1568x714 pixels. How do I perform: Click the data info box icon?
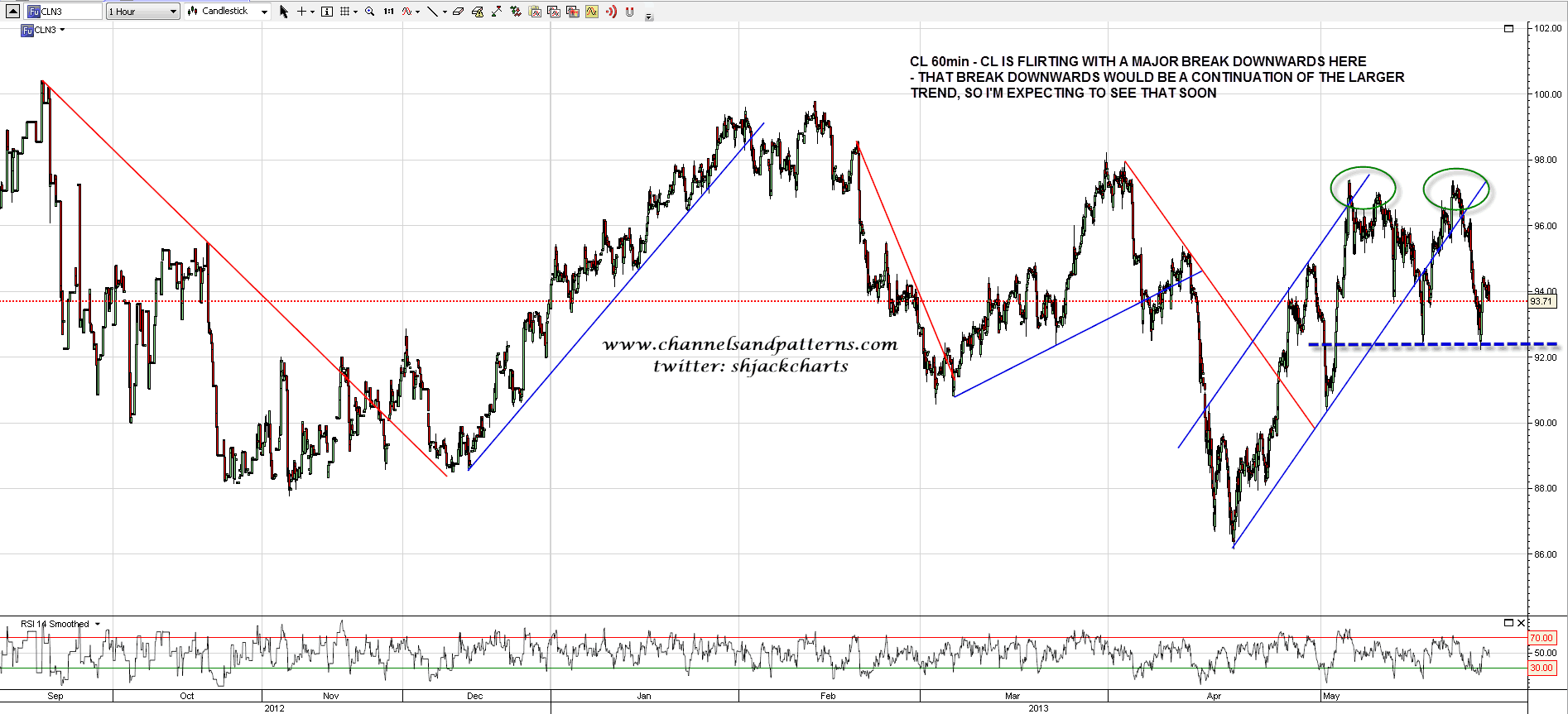pos(326,12)
